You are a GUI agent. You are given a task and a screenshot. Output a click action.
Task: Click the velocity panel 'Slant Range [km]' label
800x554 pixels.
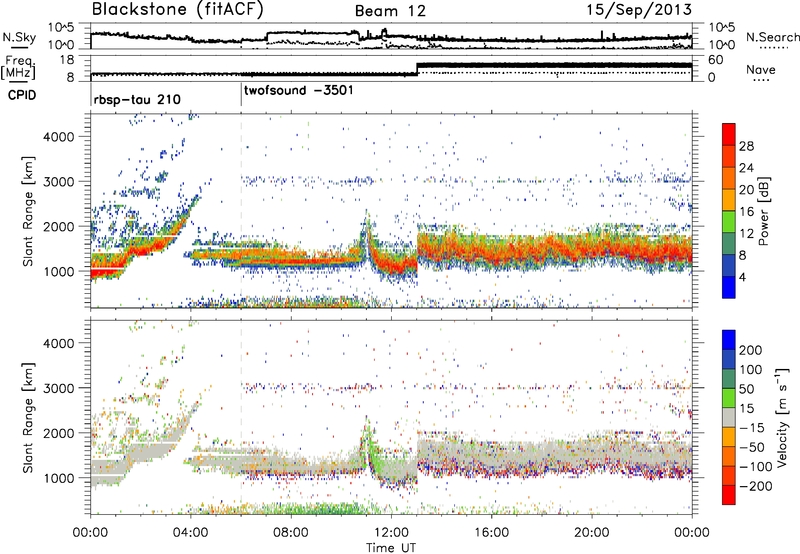pyautogui.click(x=28, y=417)
